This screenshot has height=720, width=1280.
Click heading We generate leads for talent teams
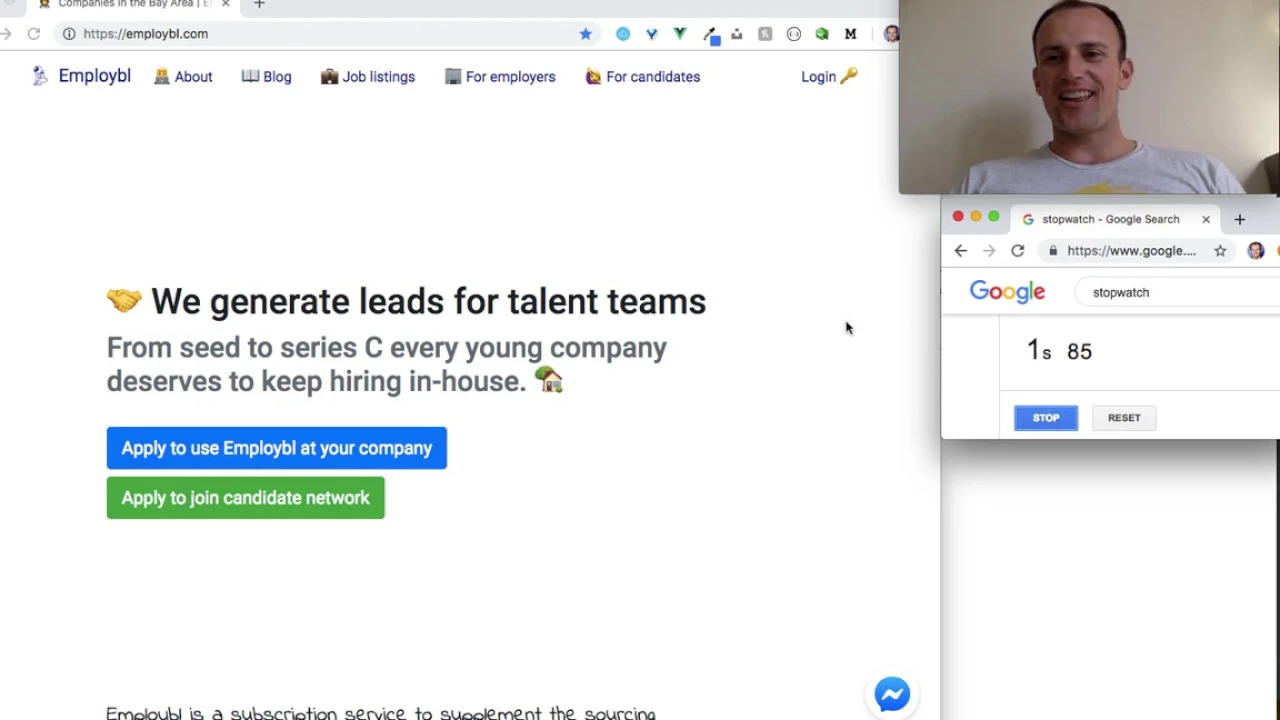point(428,301)
